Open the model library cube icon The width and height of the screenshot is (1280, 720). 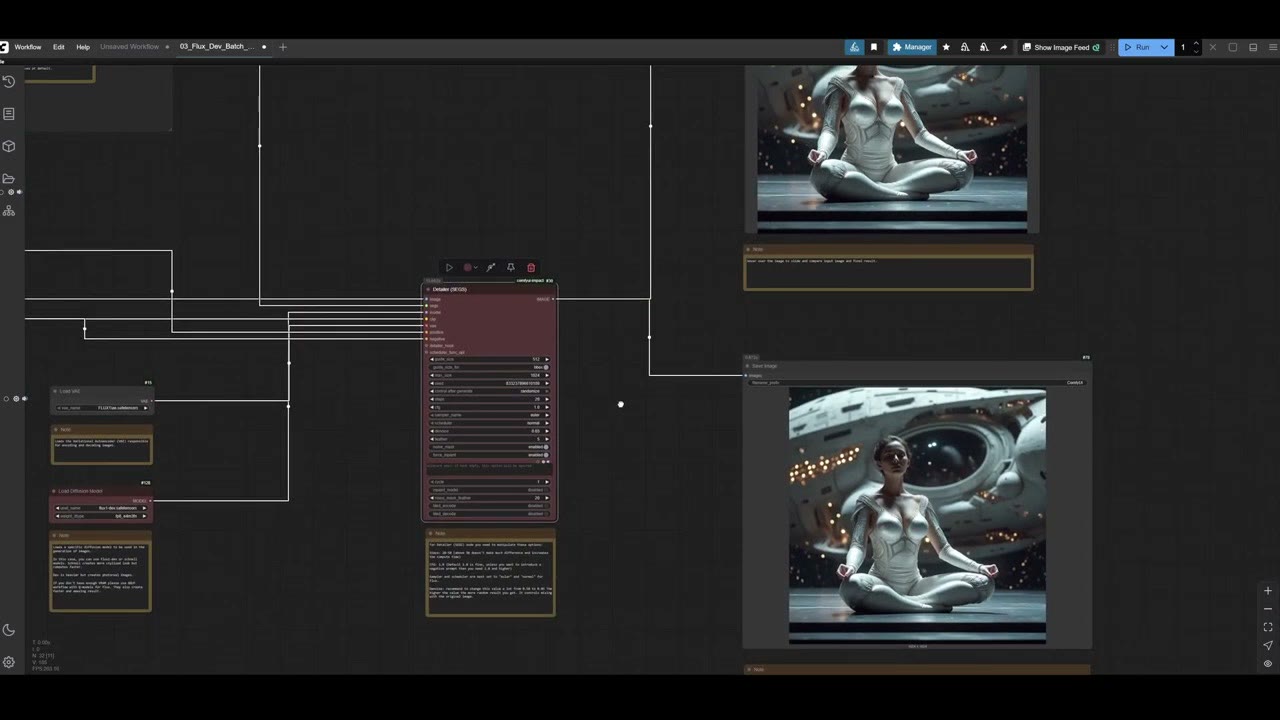coord(9,146)
